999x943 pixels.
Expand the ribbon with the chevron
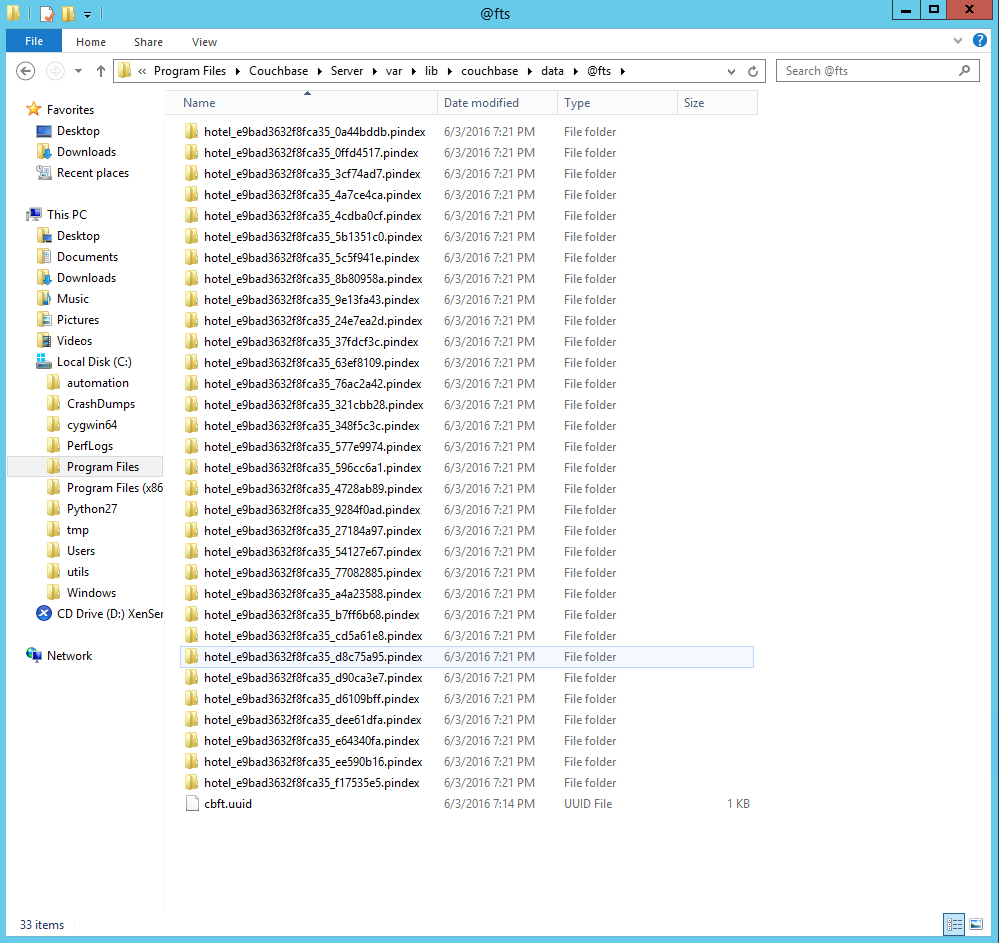click(x=961, y=42)
